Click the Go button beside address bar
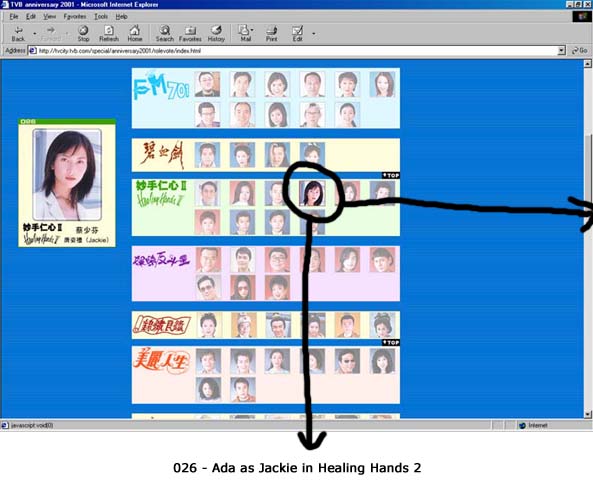This screenshot has width=593, height=504. point(580,50)
